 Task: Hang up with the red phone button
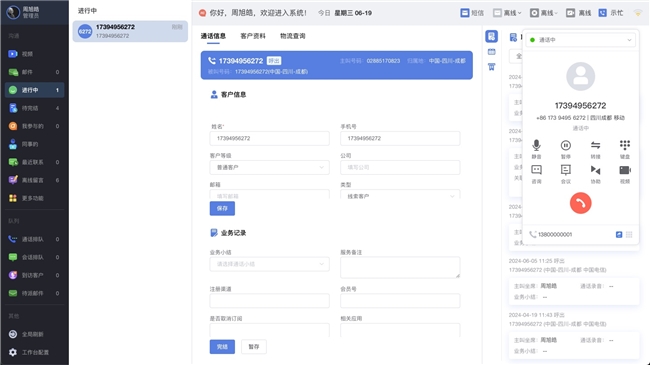(580, 203)
